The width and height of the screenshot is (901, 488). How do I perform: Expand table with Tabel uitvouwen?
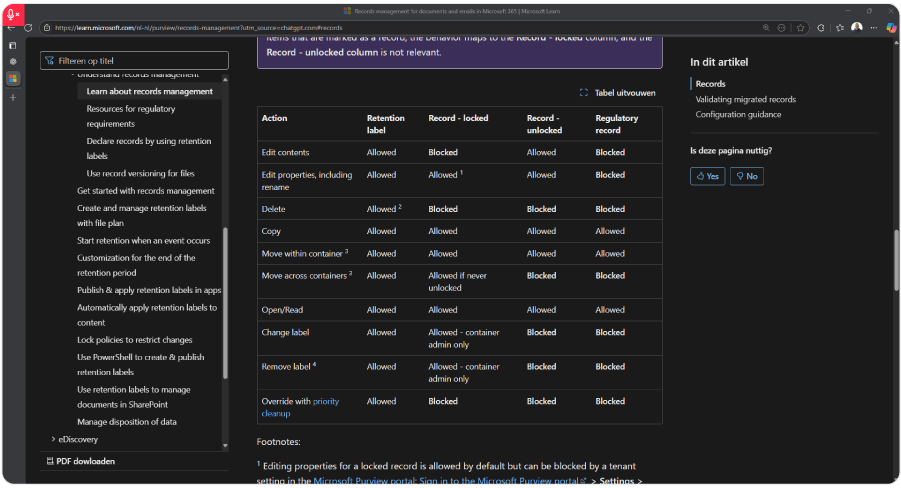tap(617, 93)
